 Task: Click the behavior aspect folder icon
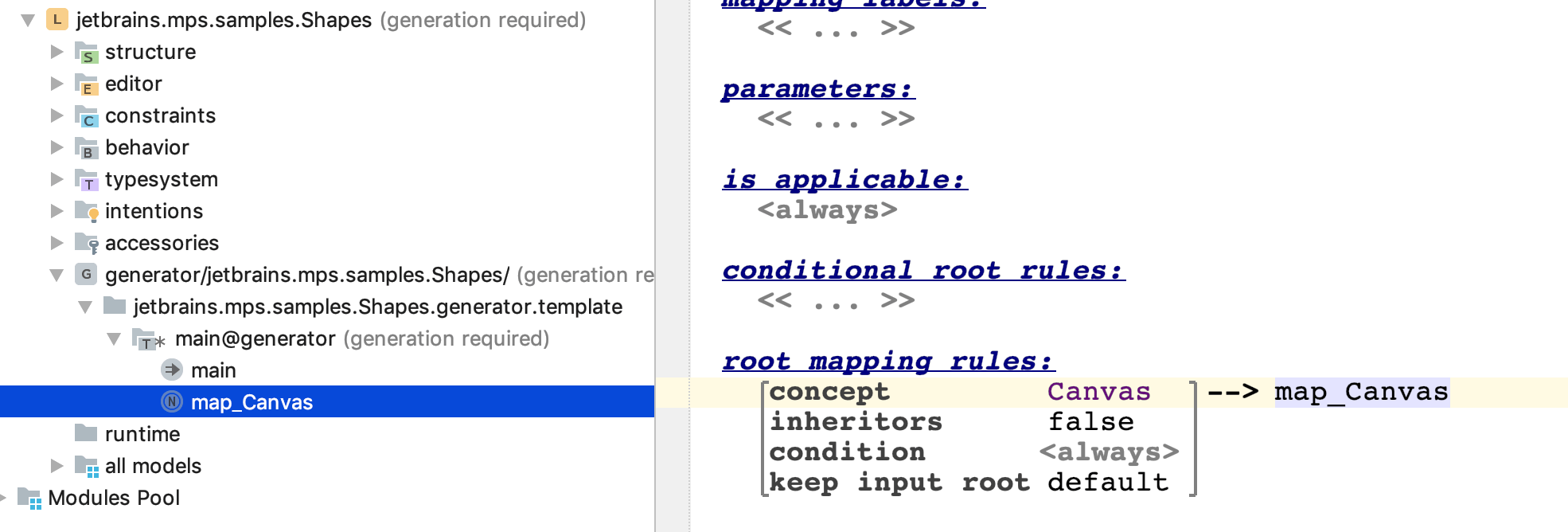[86, 147]
